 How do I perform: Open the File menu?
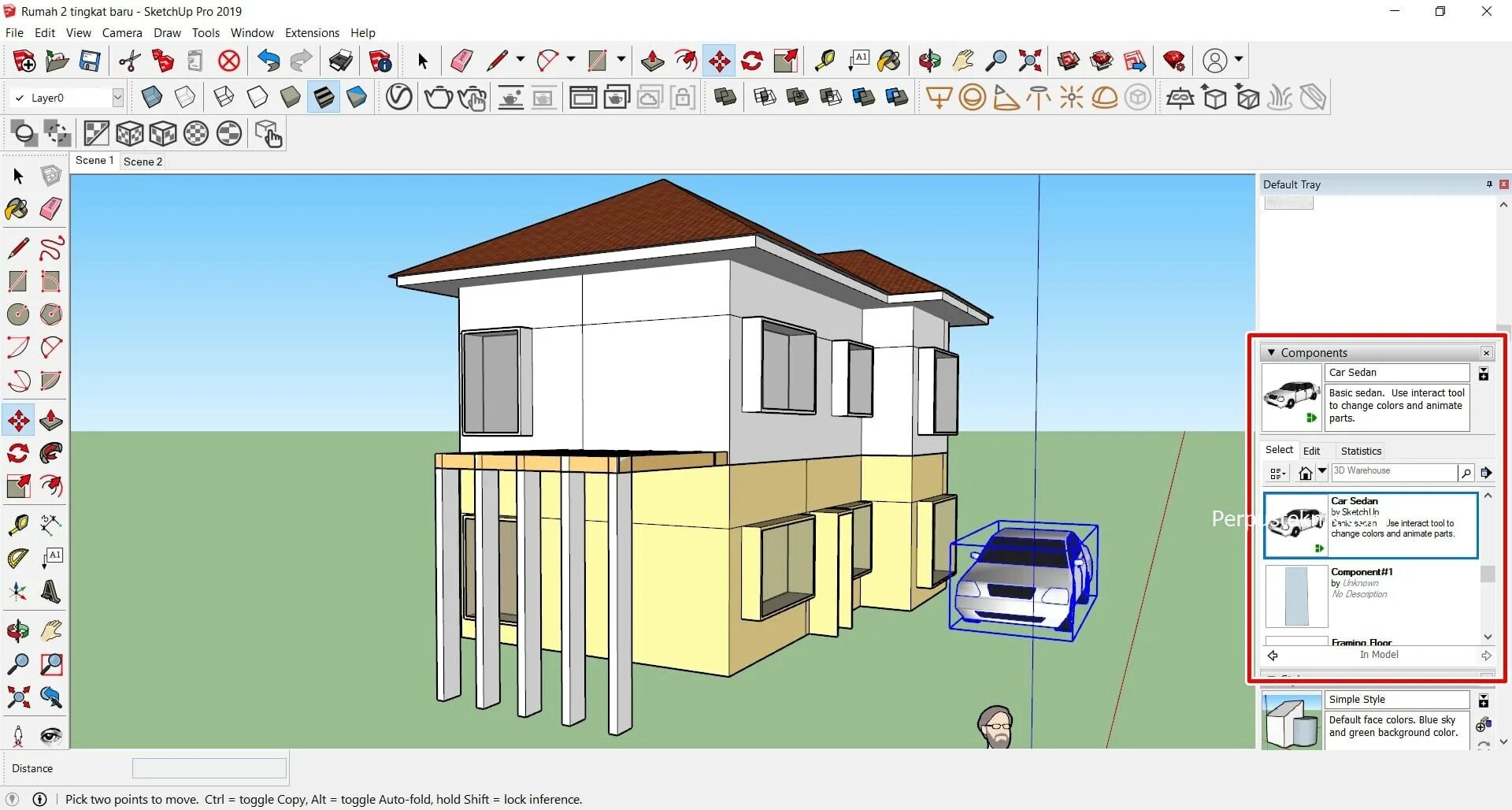(x=14, y=33)
